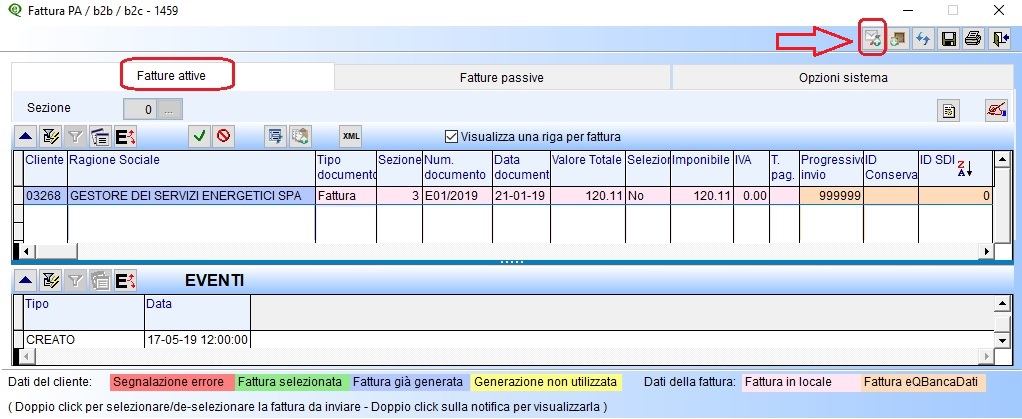This screenshot has width=1022, height=419.
Task: Click the save floppy disk icon
Action: click(948, 39)
